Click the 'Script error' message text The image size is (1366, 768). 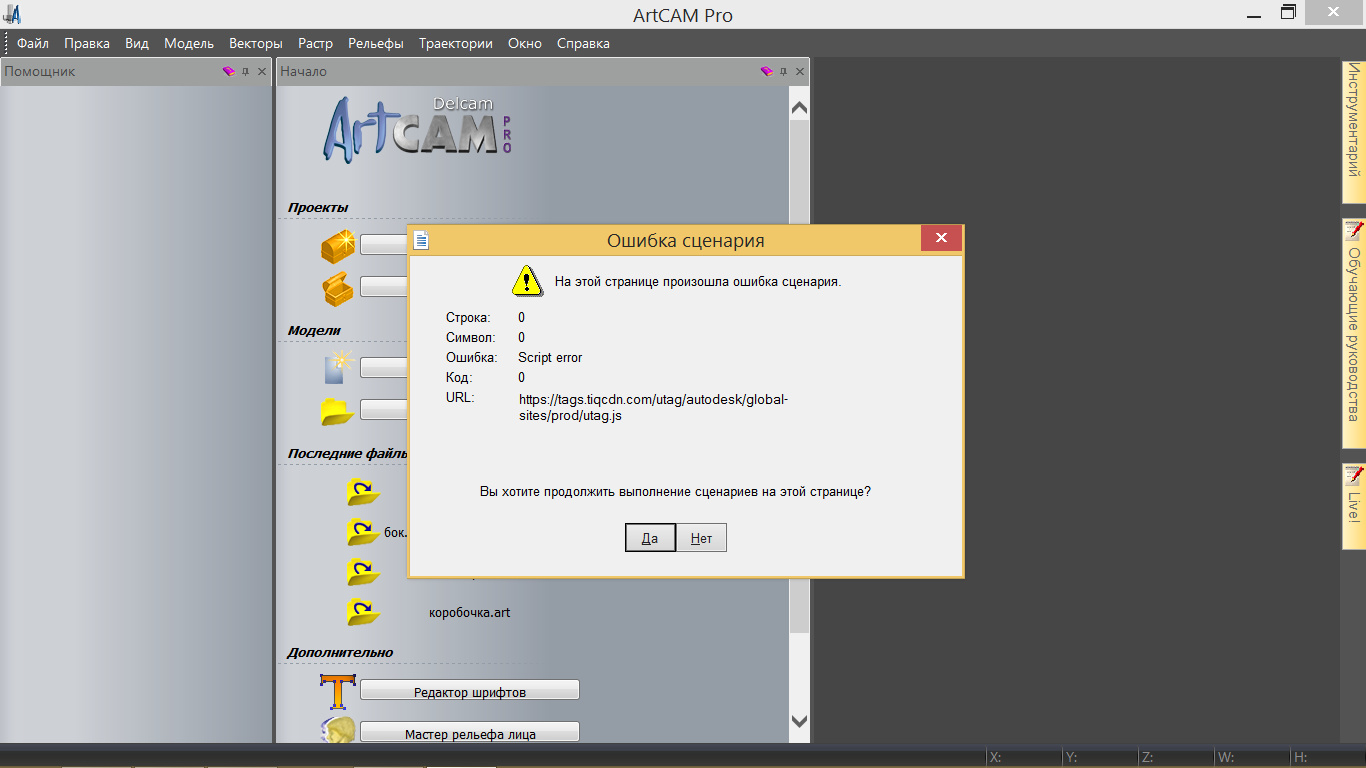(x=550, y=357)
